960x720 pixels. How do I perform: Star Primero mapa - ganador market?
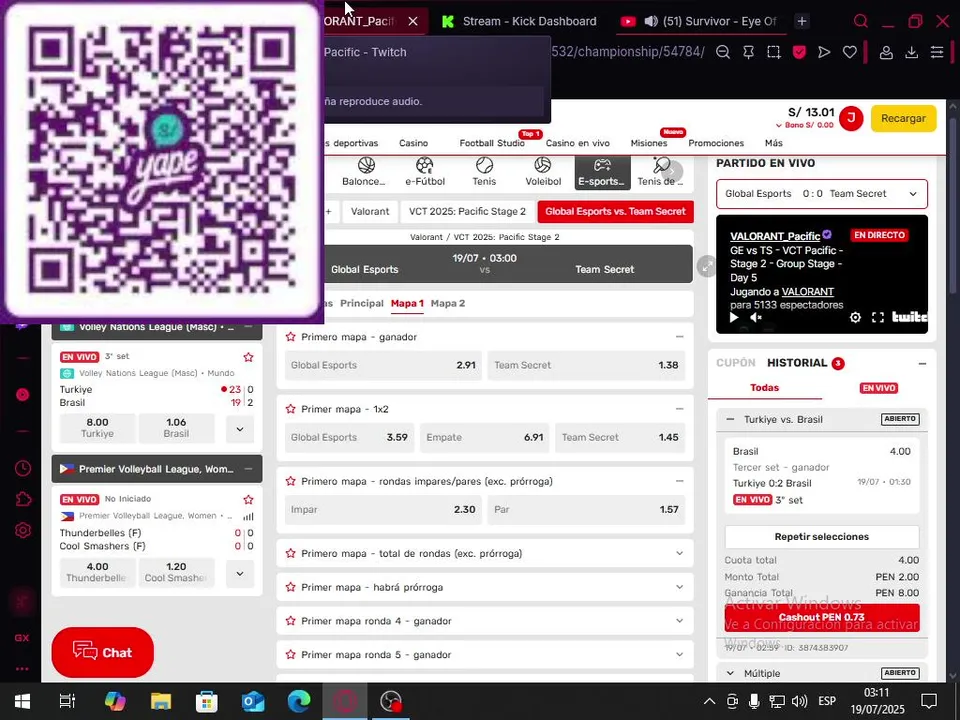tap(291, 337)
